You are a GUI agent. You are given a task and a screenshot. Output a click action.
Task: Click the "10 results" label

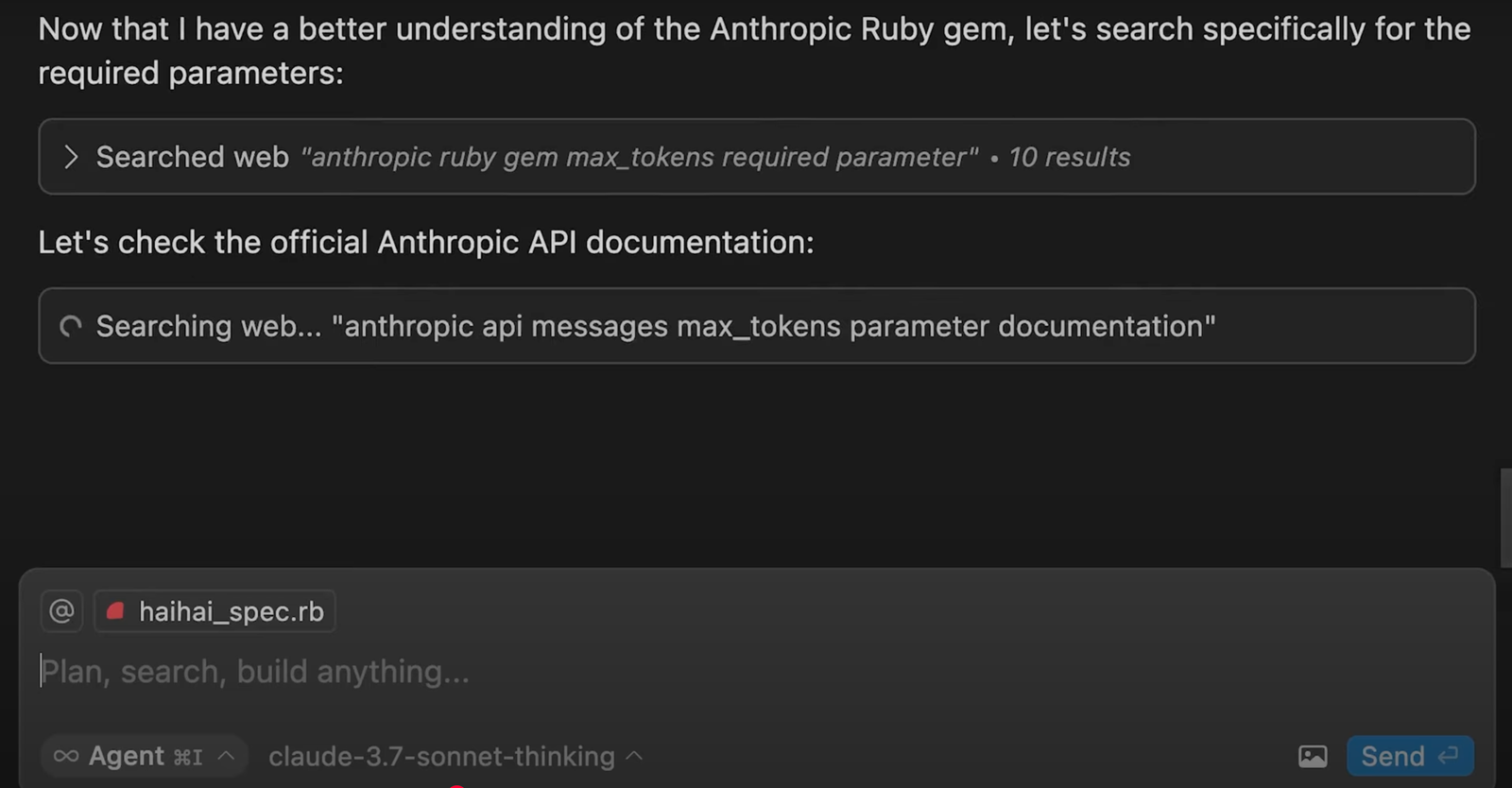click(1069, 157)
